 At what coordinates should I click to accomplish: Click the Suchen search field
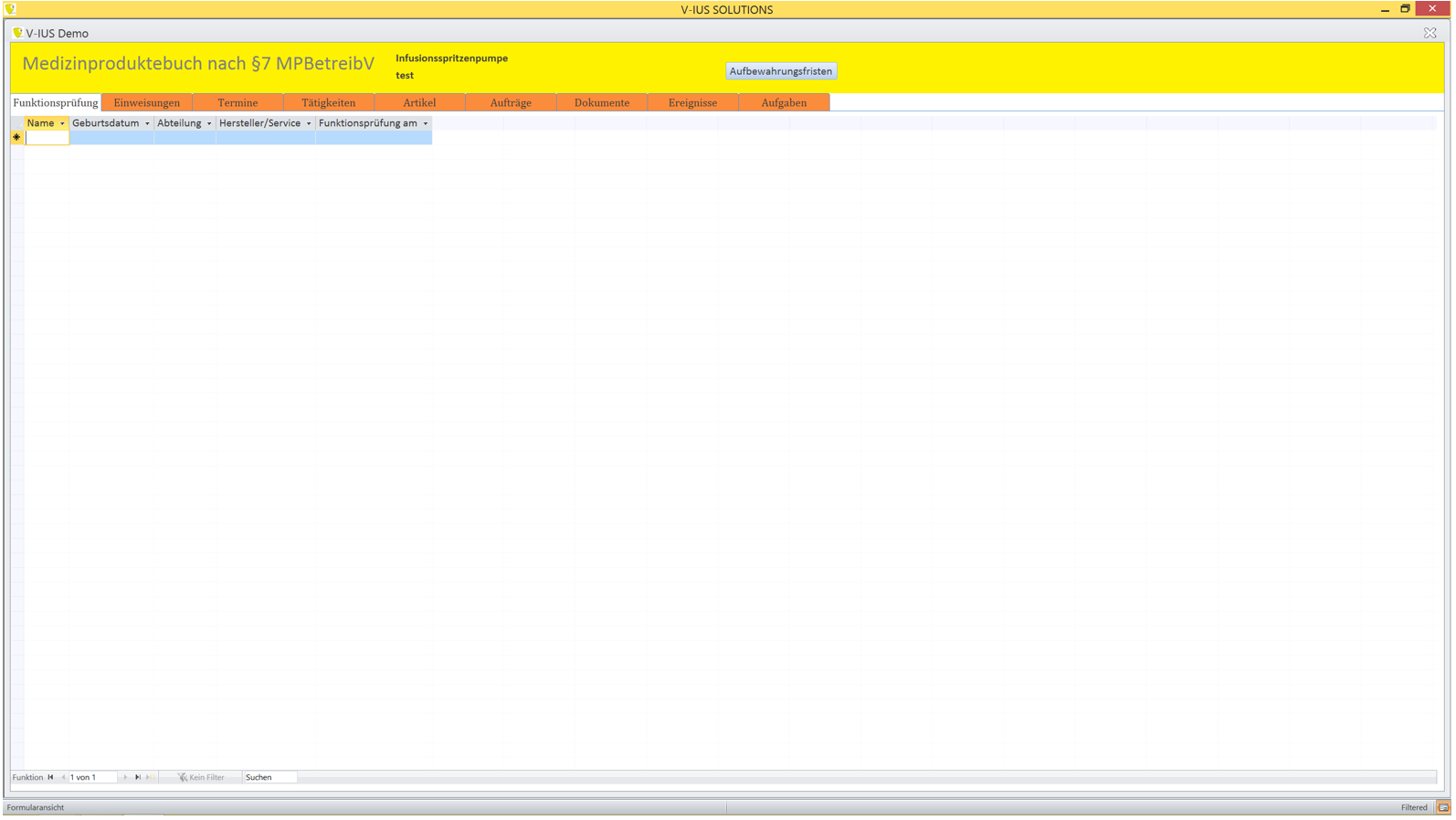pos(269,778)
